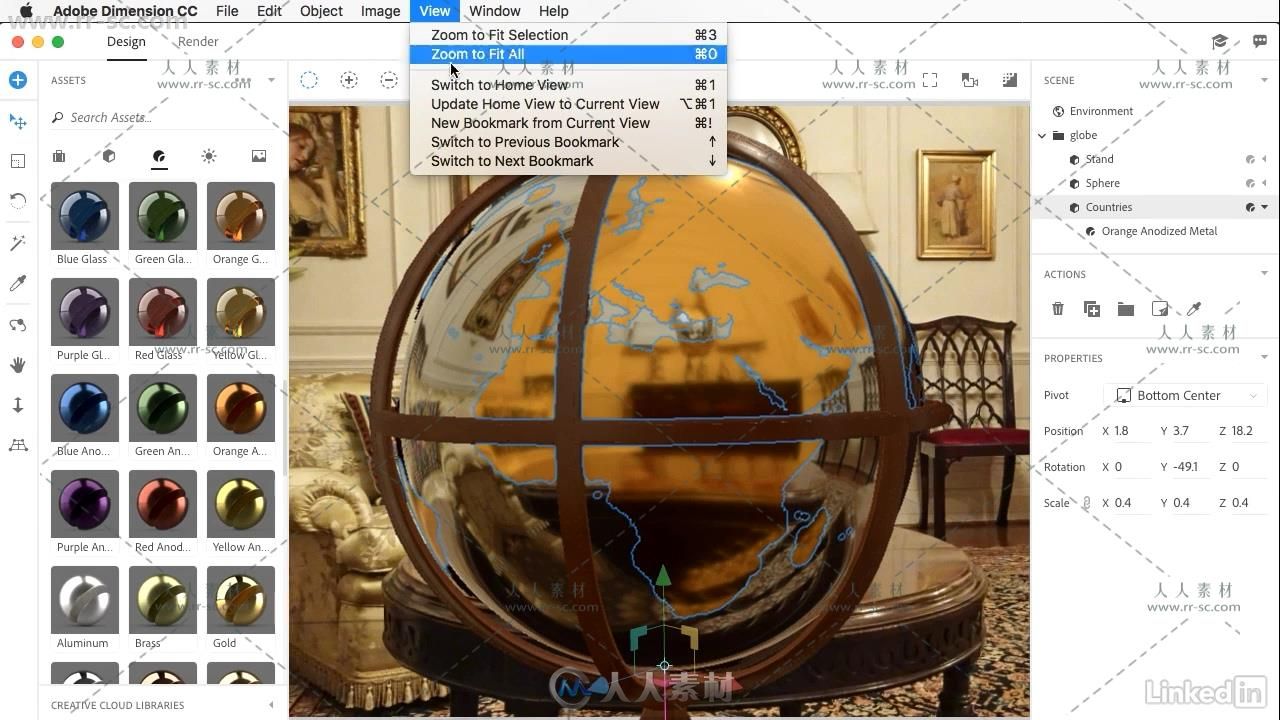Image resolution: width=1280 pixels, height=720 pixels.
Task: Filter assets by Lights sun icon
Action: coord(208,156)
